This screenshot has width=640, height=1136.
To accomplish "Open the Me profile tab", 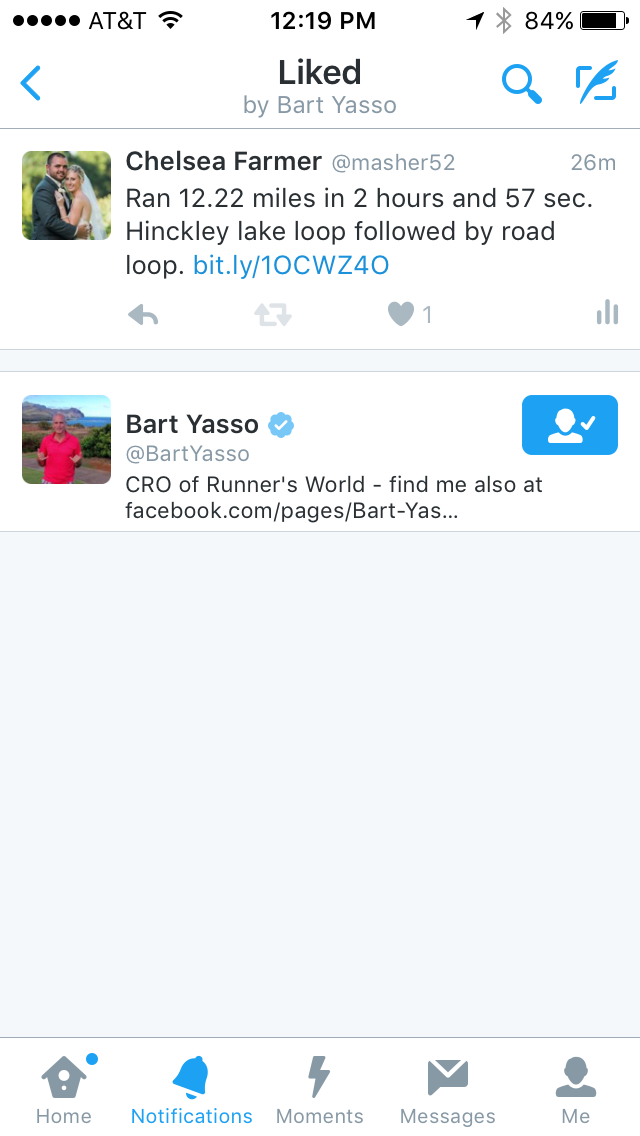I will tap(575, 1088).
